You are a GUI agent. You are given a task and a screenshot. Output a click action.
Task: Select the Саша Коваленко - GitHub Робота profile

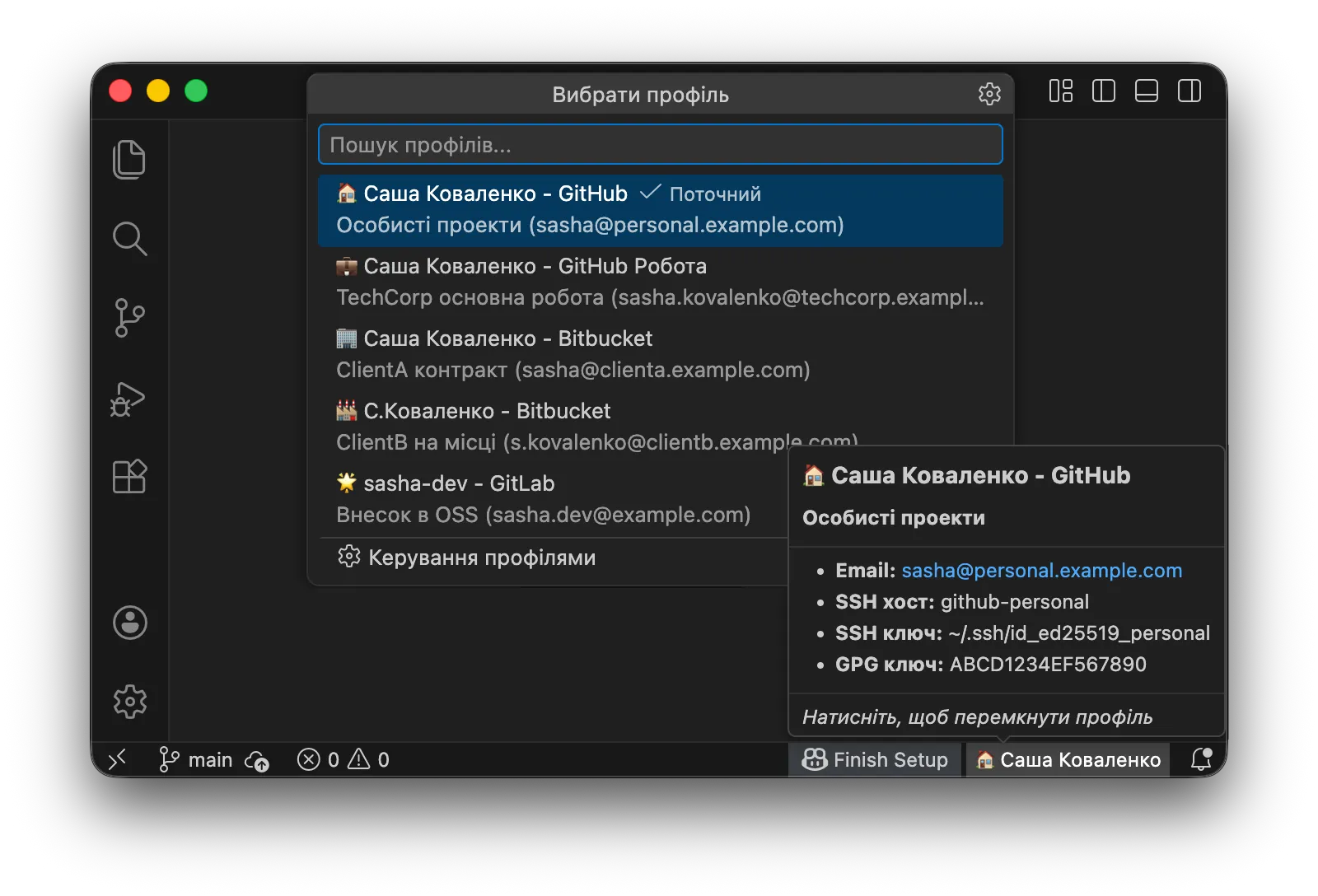click(x=661, y=282)
